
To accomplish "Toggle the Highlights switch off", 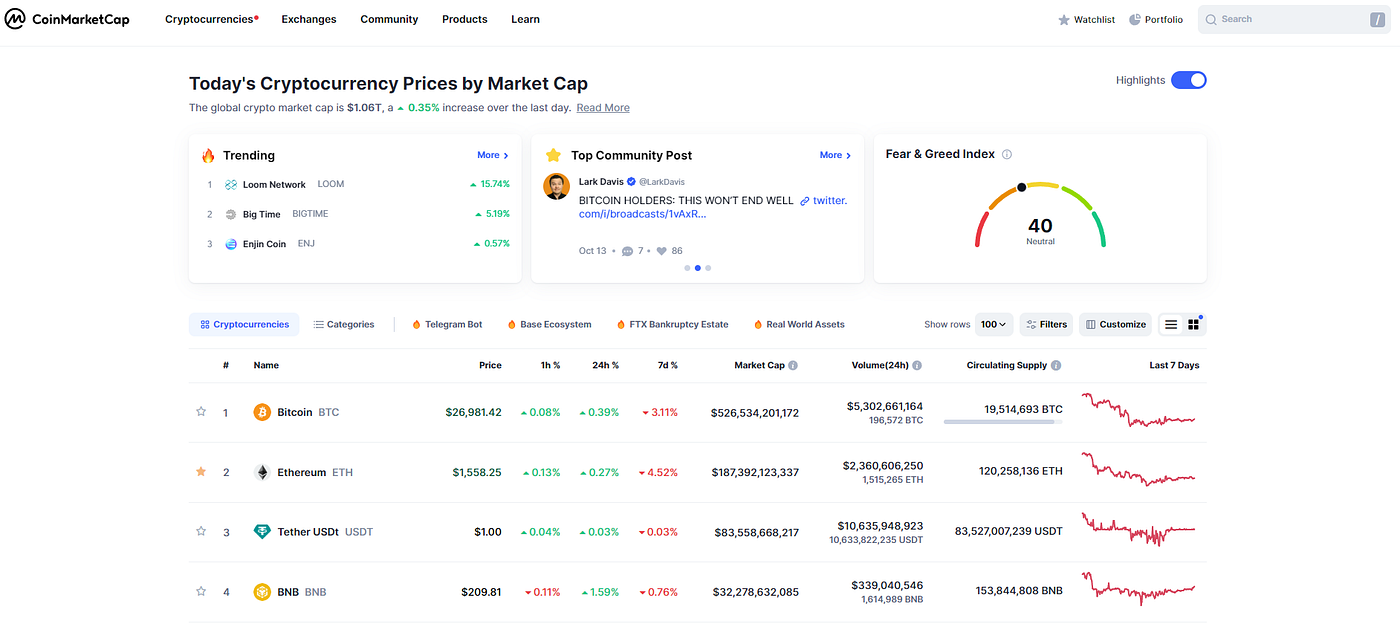I will (1189, 80).
